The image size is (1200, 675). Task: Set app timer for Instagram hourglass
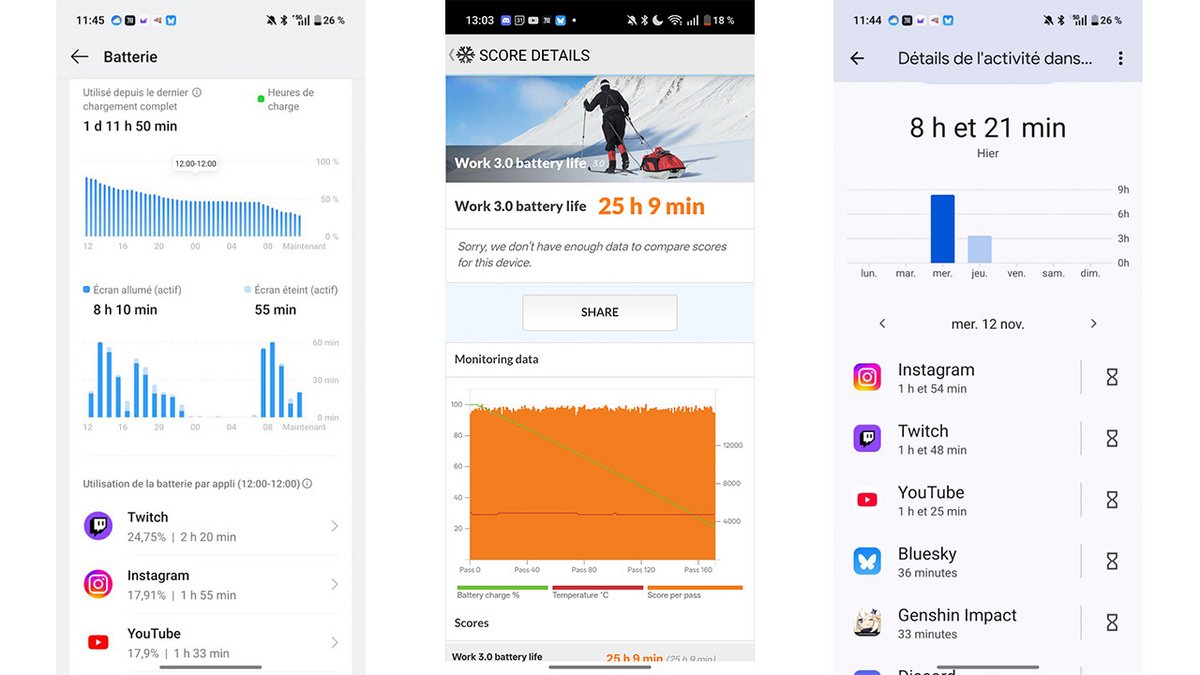pos(1111,377)
